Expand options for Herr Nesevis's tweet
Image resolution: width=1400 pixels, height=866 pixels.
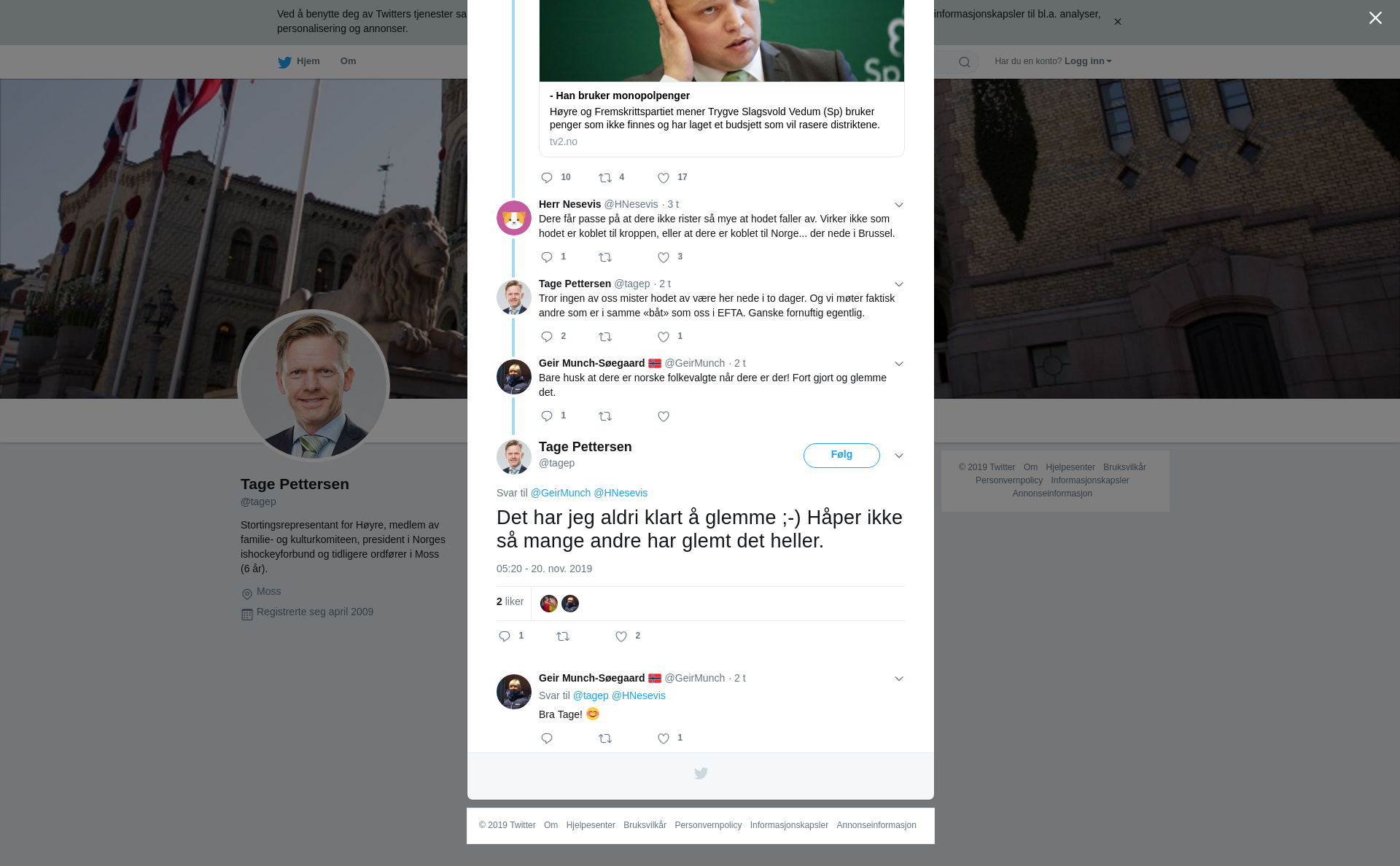(899, 205)
